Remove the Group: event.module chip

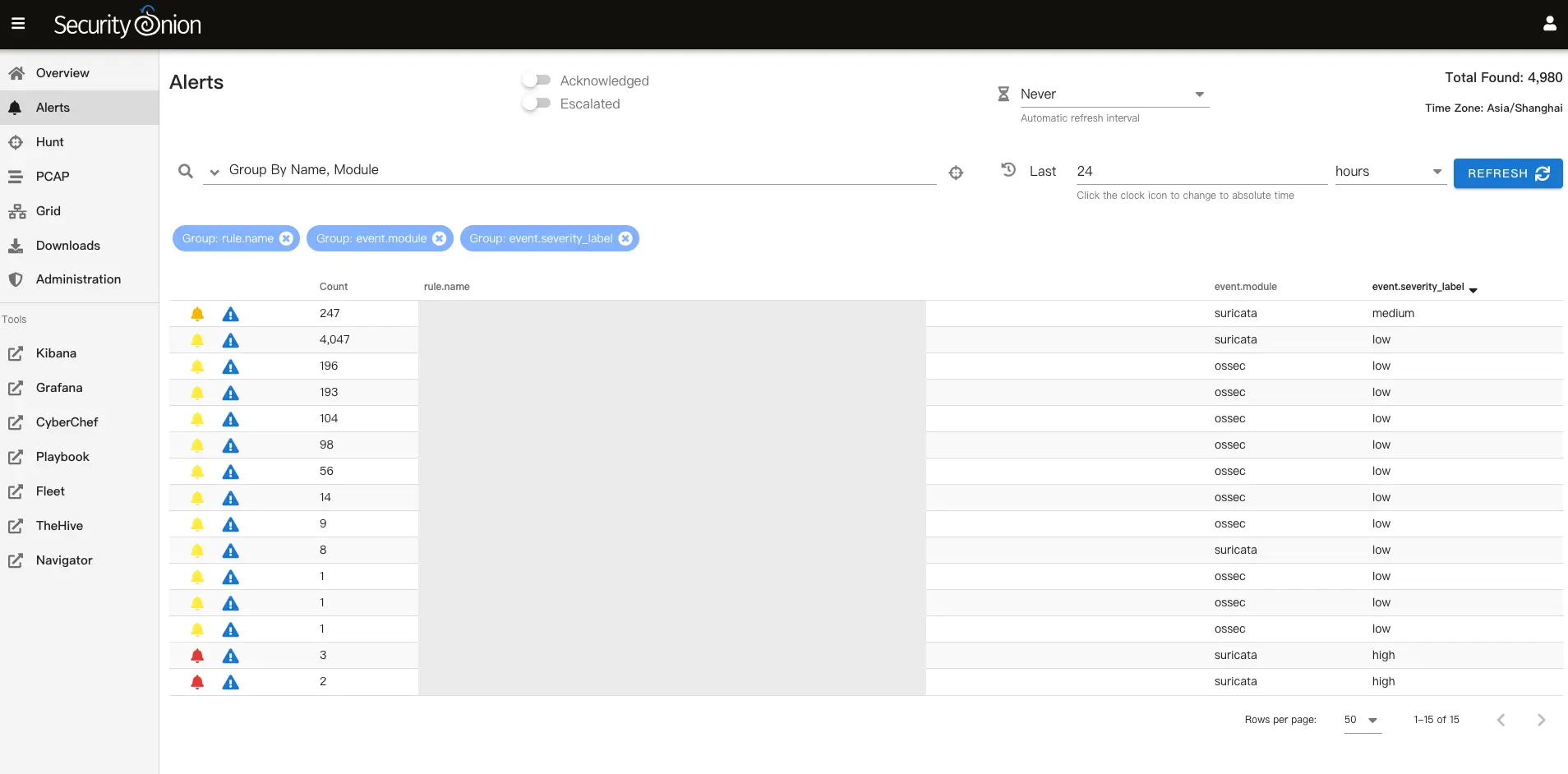click(439, 238)
